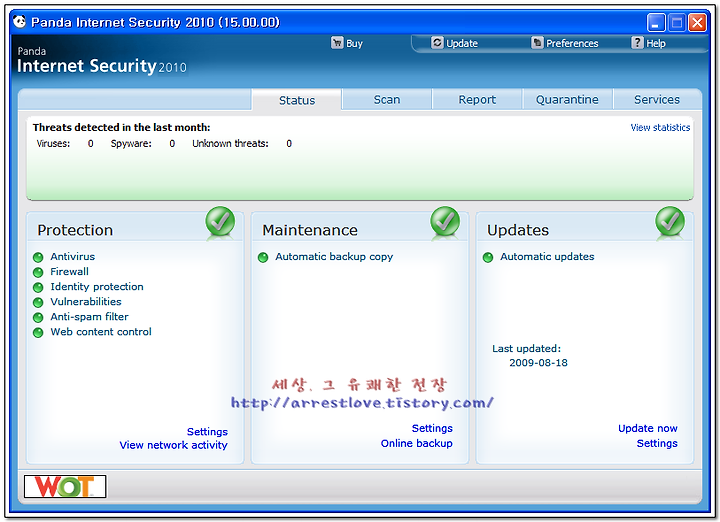The height and width of the screenshot is (522, 720).
Task: Click the Help question mark icon
Action: tap(637, 43)
